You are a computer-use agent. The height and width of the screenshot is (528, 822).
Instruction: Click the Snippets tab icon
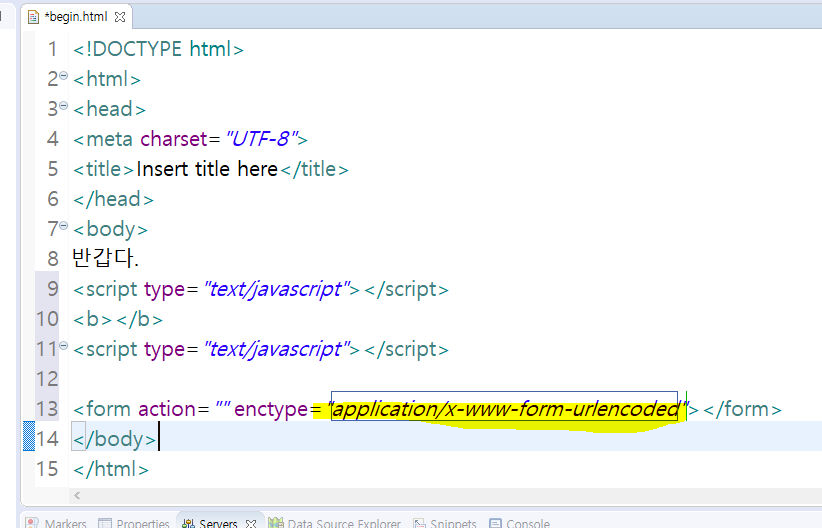pyautogui.click(x=419, y=523)
